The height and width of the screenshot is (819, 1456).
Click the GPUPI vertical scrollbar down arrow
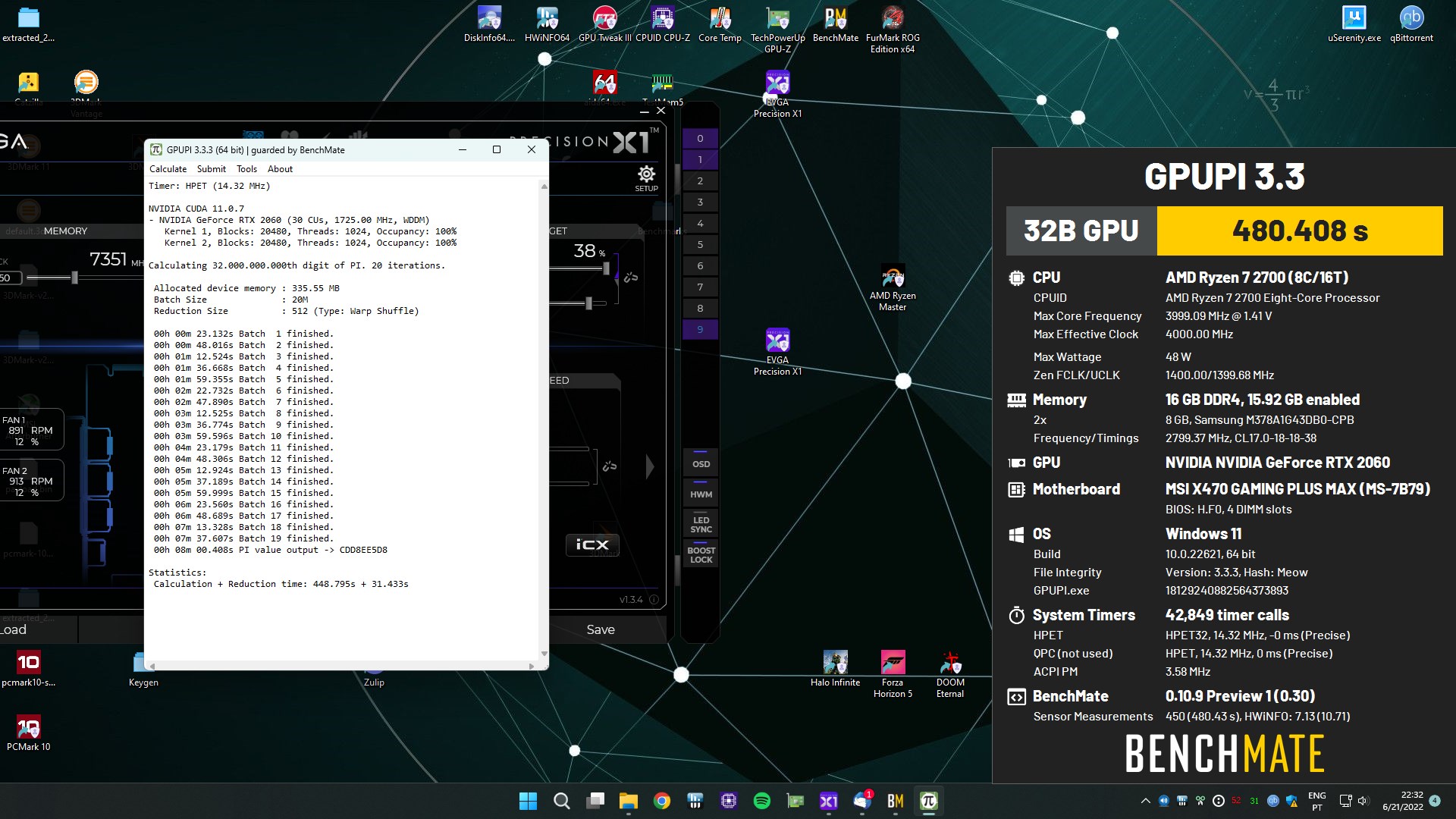544,654
